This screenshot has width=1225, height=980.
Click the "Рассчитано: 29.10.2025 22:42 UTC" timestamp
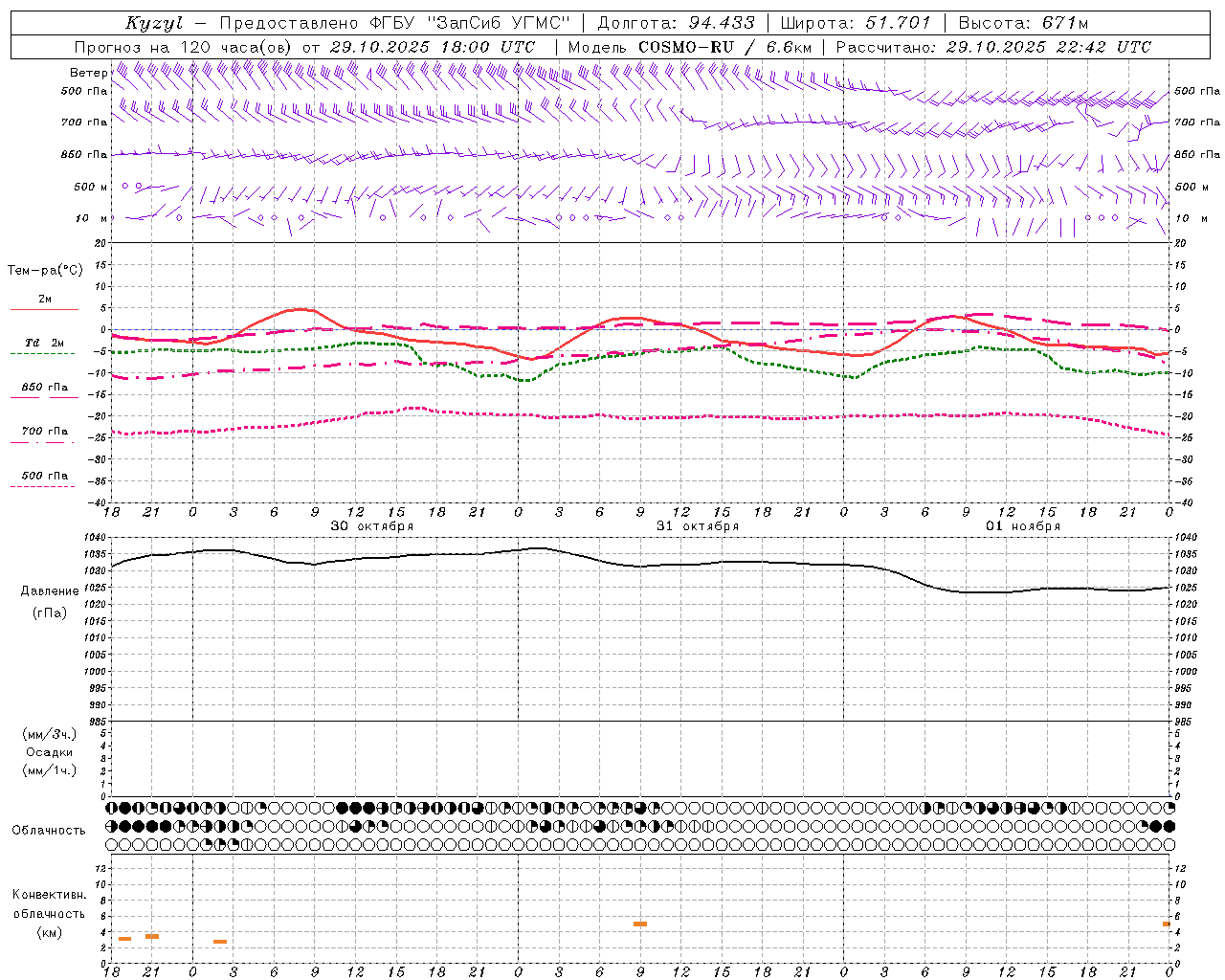click(993, 47)
